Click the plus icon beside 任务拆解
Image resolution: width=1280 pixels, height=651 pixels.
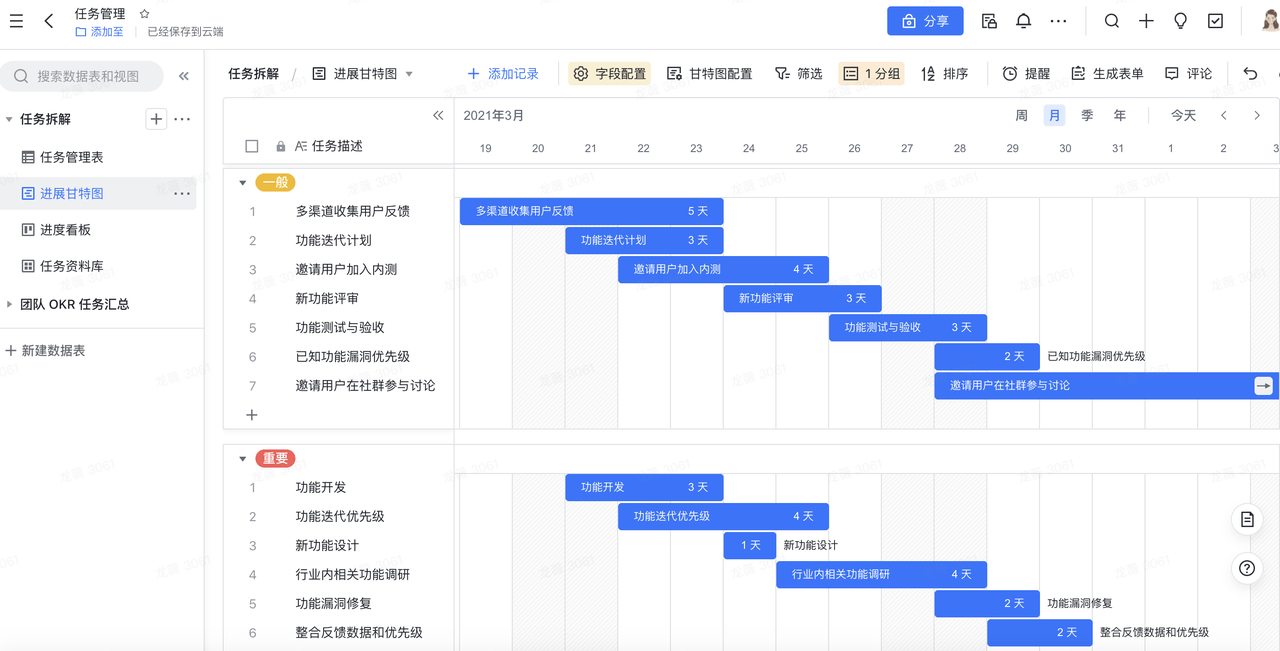(156, 119)
